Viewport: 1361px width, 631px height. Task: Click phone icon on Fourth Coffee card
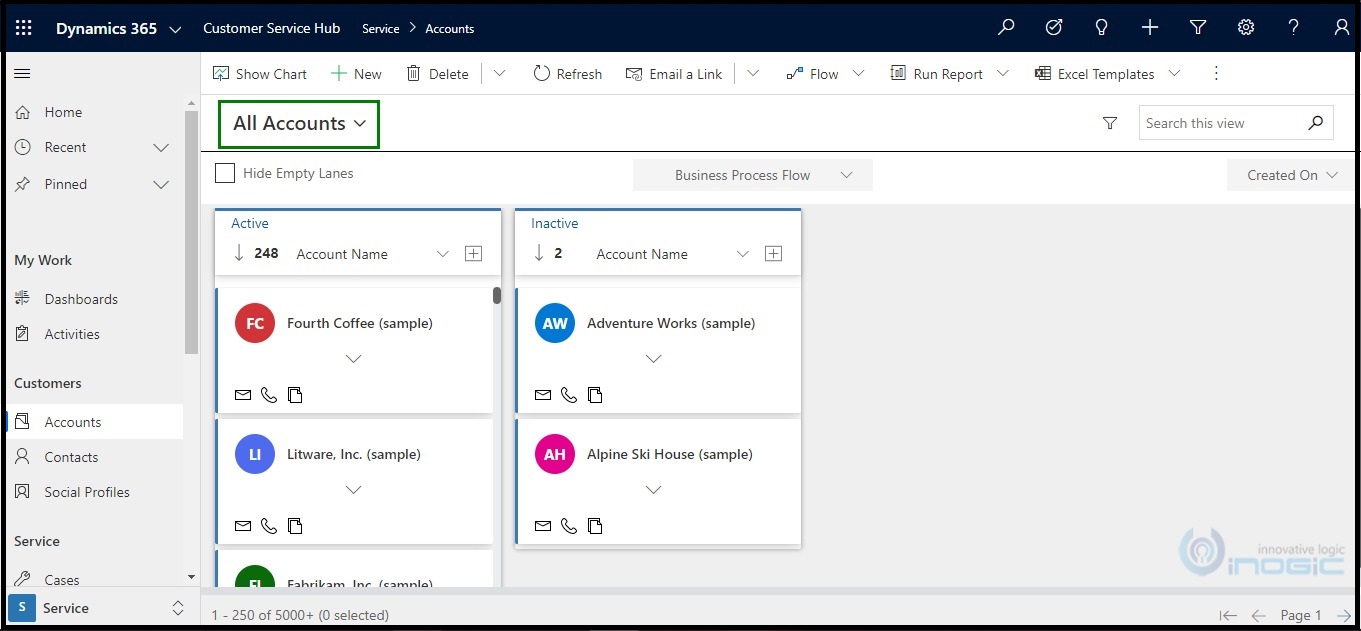tap(268, 395)
